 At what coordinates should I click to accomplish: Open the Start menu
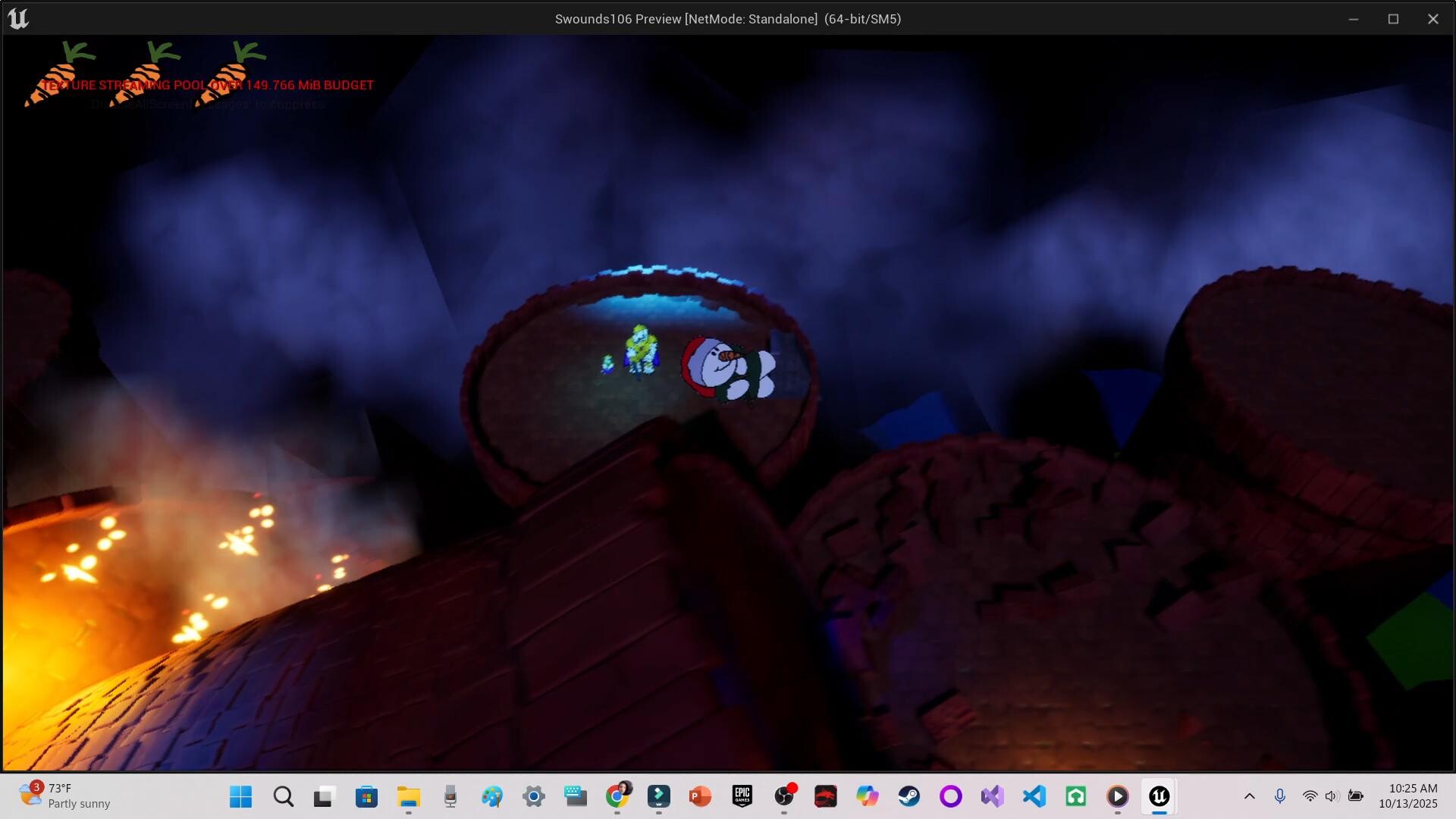240,797
